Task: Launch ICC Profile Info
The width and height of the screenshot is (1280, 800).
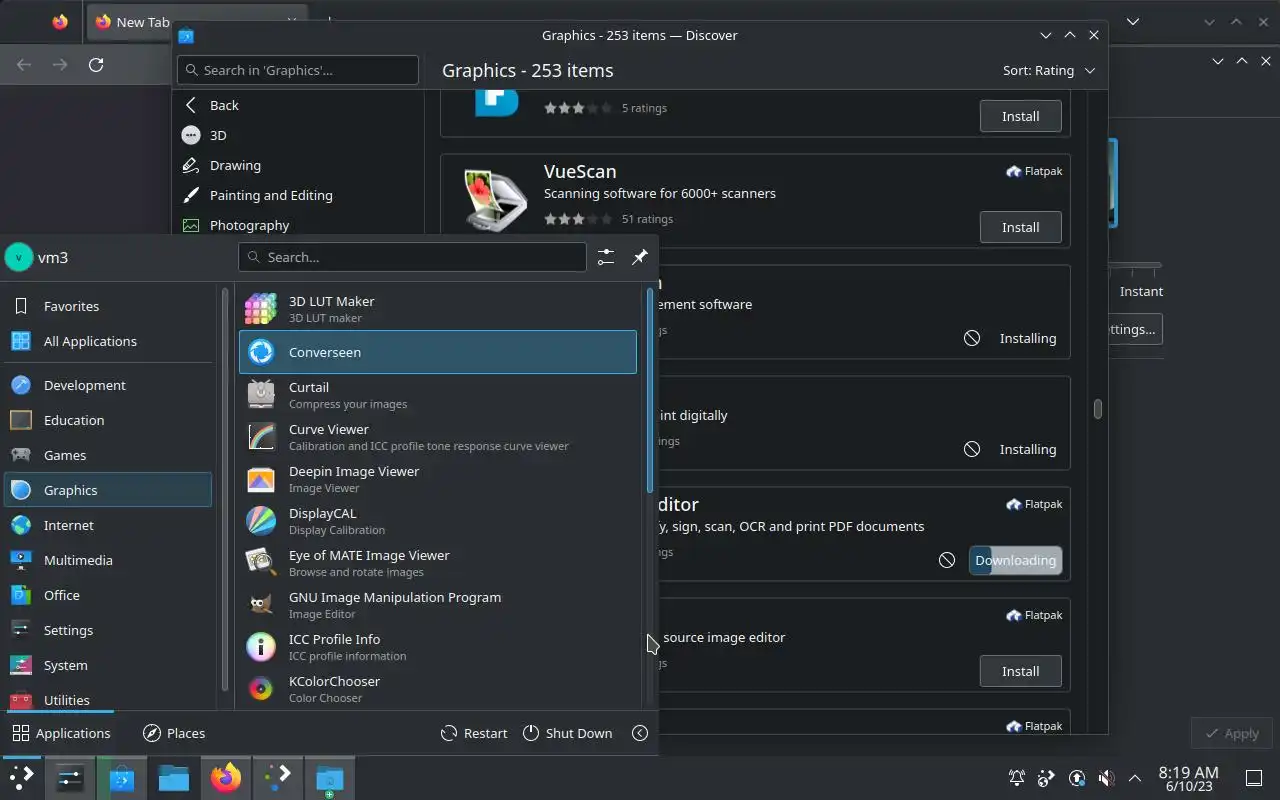Action: [438, 647]
